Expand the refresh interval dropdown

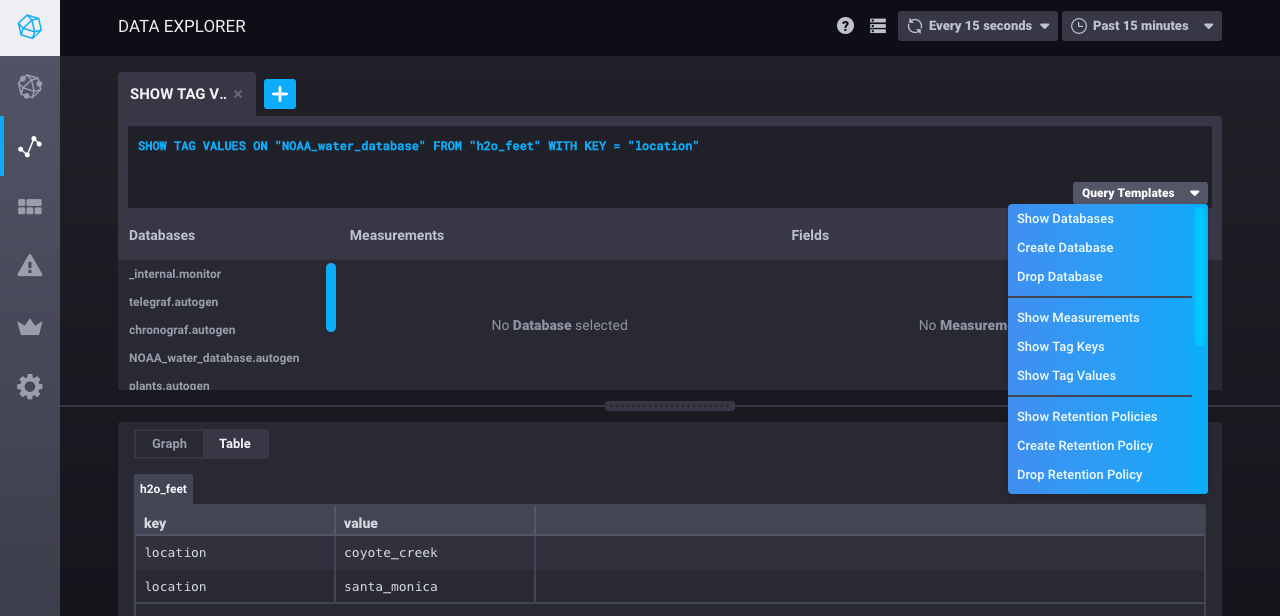(x=977, y=26)
